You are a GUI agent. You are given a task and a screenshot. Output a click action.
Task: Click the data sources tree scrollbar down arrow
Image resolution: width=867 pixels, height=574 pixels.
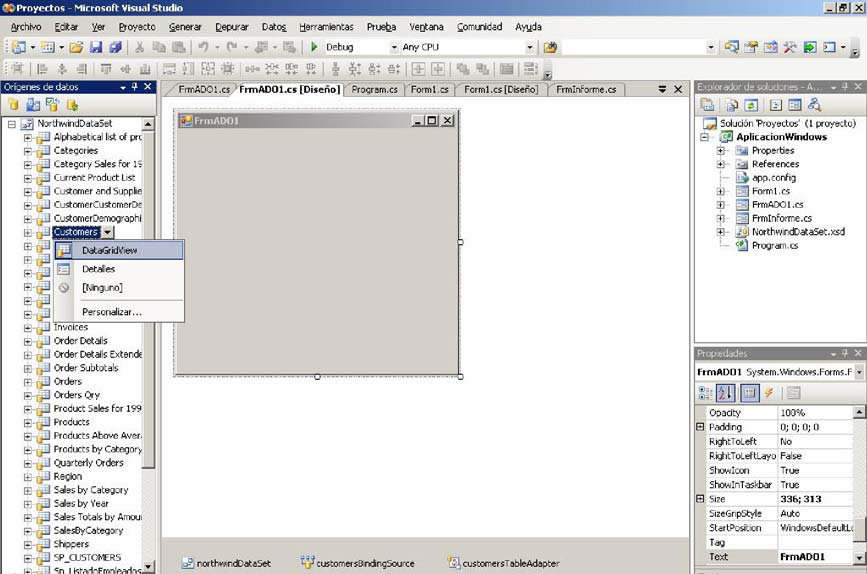pyautogui.click(x=148, y=567)
